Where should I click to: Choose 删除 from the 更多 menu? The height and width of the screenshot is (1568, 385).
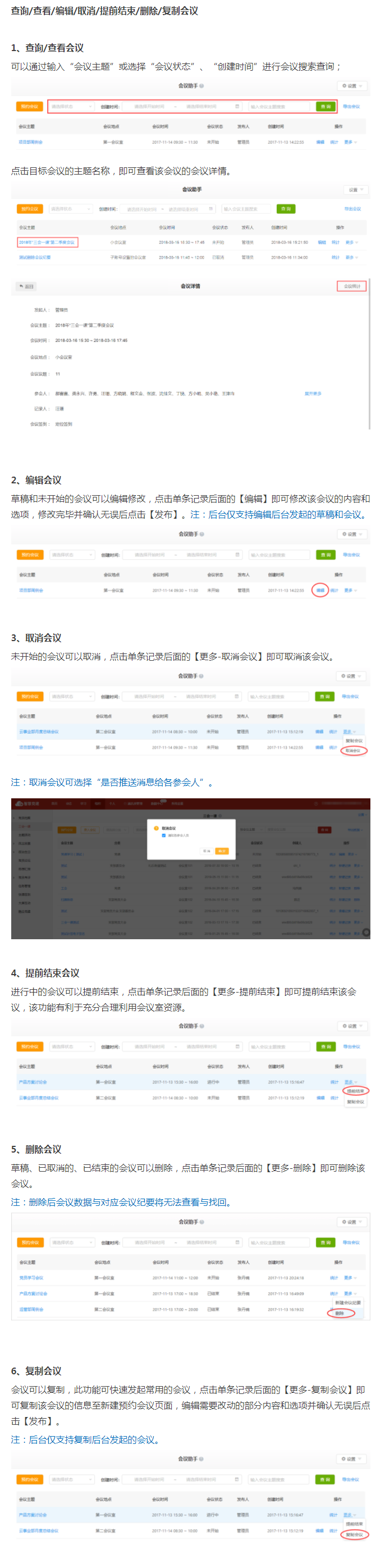click(x=340, y=1313)
